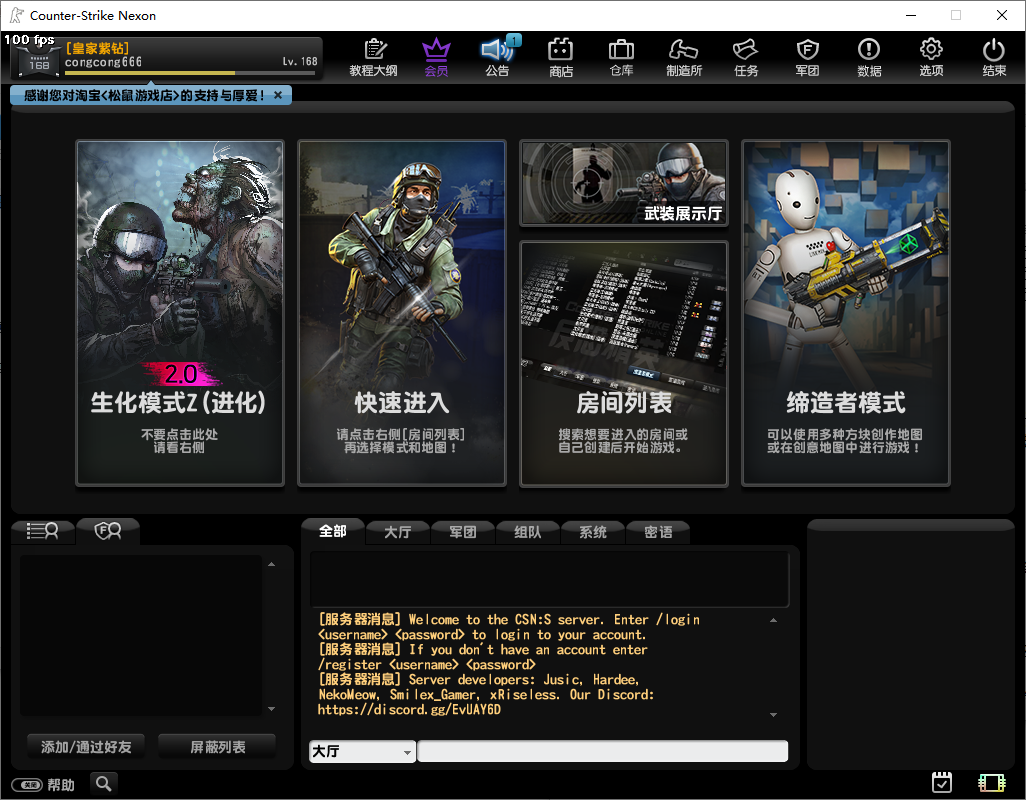This screenshot has height=800, width=1026.
Task: Open the 房间列表 room list card
Action: pos(623,364)
